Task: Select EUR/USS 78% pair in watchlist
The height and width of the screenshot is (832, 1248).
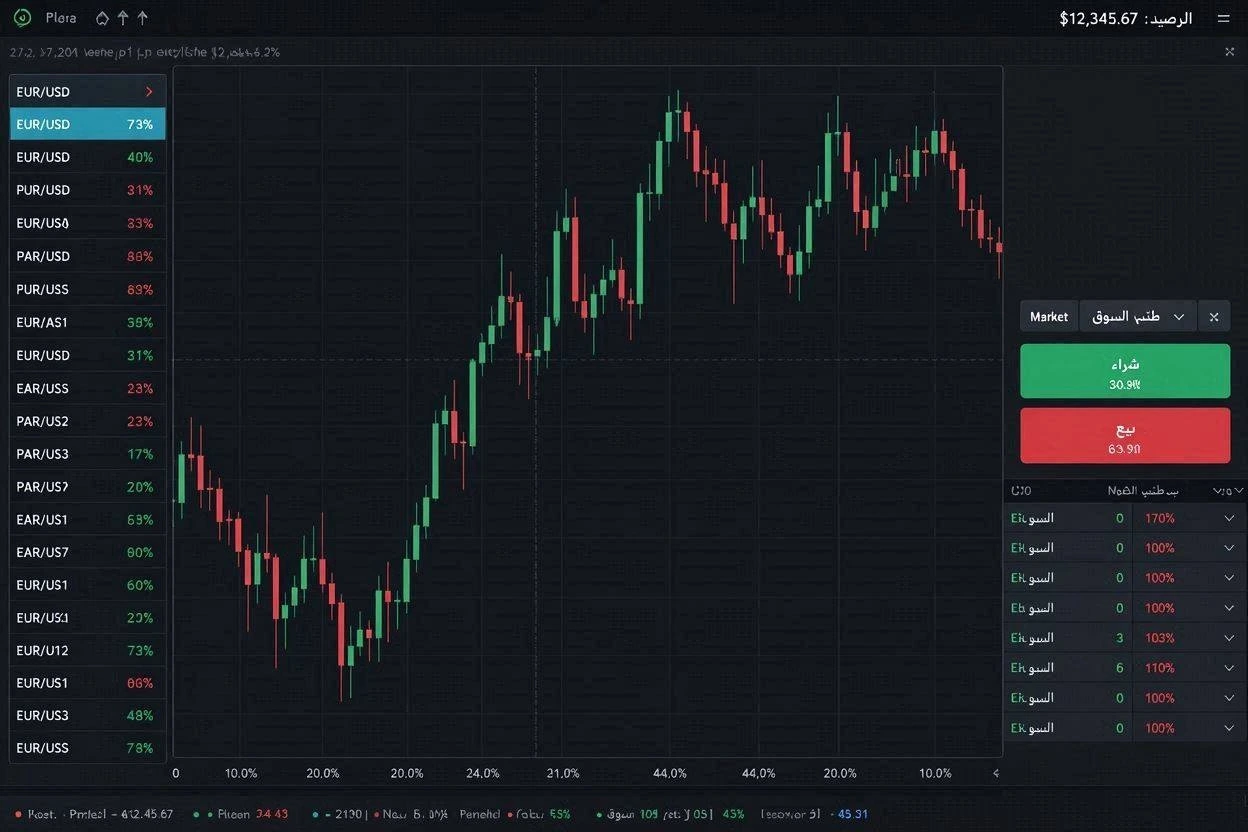Action: [88, 748]
